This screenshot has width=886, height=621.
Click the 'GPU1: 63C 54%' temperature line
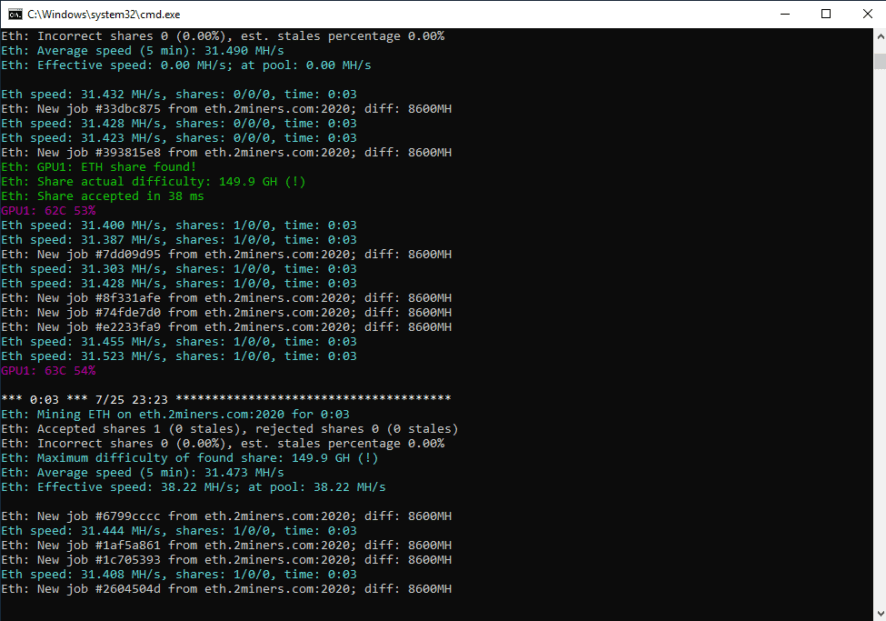[48, 370]
